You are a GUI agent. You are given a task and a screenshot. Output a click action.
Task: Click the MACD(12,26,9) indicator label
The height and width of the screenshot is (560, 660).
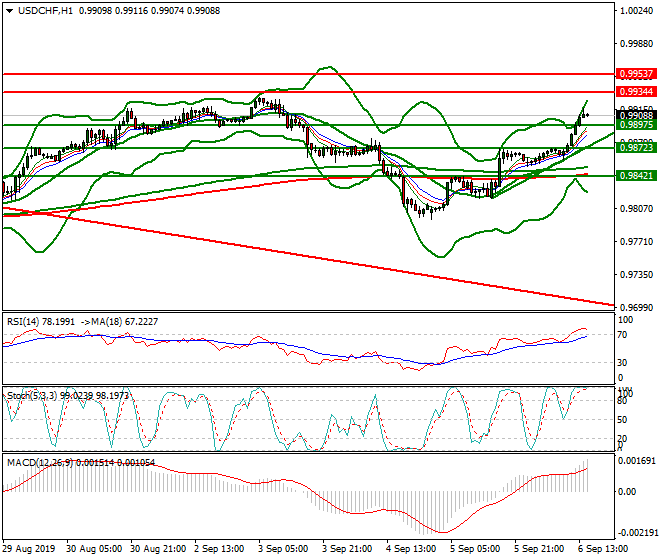click(x=81, y=463)
